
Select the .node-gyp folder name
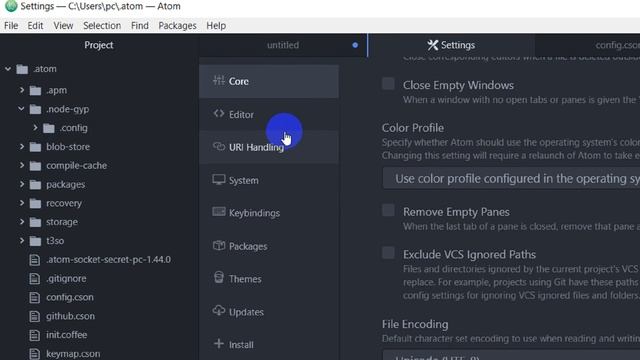pyautogui.click(x=67, y=109)
